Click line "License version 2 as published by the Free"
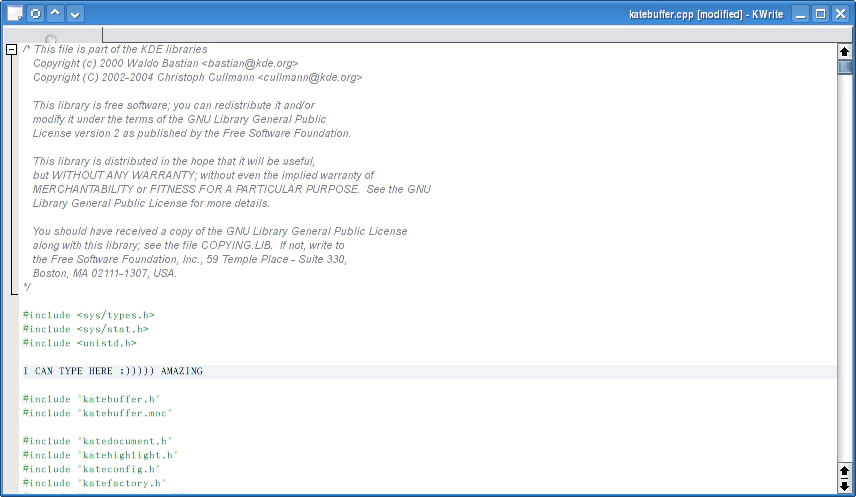856x497 pixels. (192, 134)
